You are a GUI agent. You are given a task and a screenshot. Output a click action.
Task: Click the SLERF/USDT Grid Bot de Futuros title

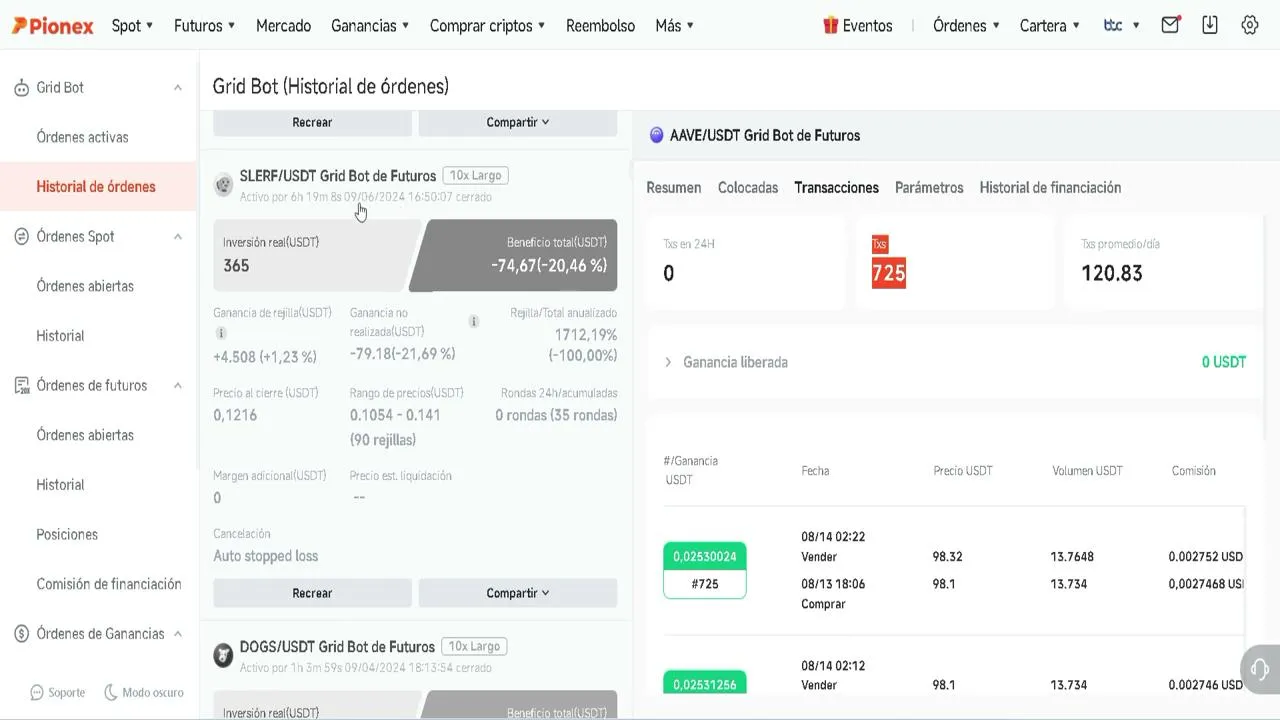(338, 176)
